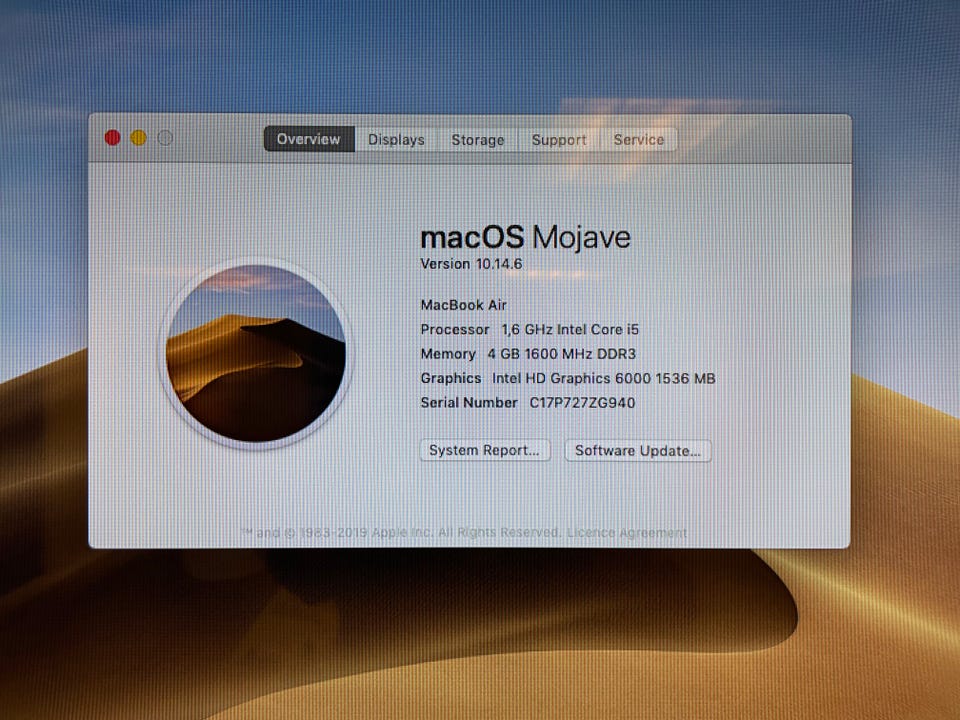Switch to the Storage tab

(478, 140)
